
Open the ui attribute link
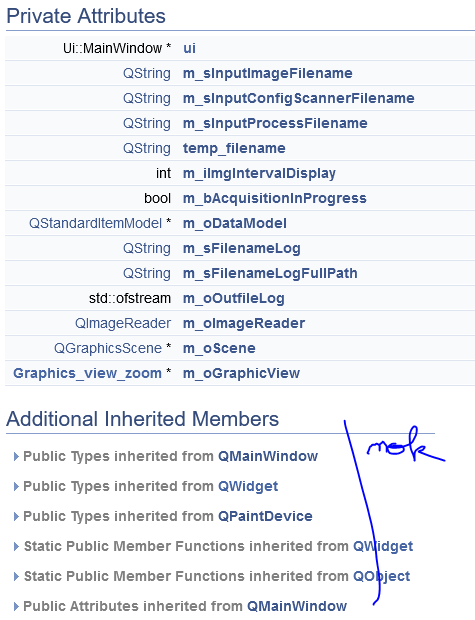click(189, 48)
